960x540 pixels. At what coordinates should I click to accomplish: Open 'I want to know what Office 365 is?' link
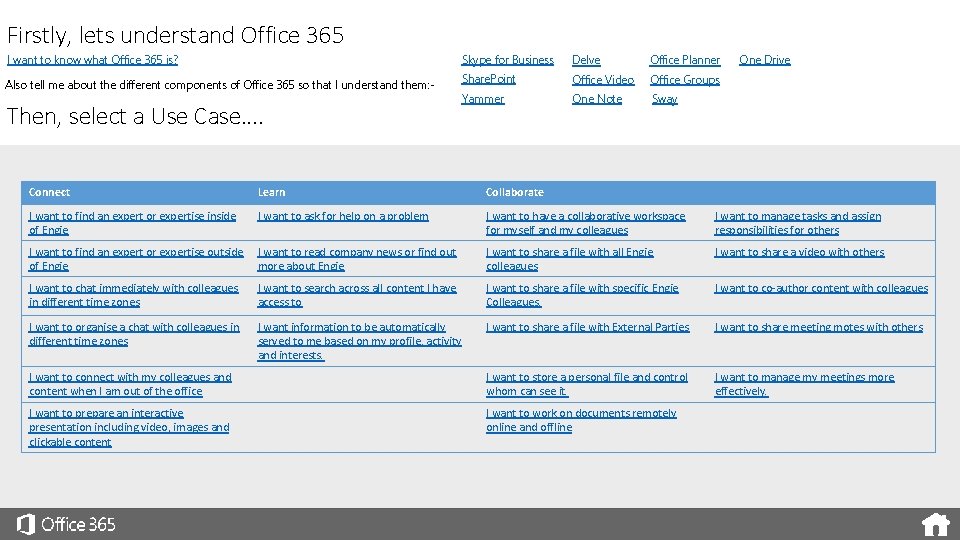point(92,60)
